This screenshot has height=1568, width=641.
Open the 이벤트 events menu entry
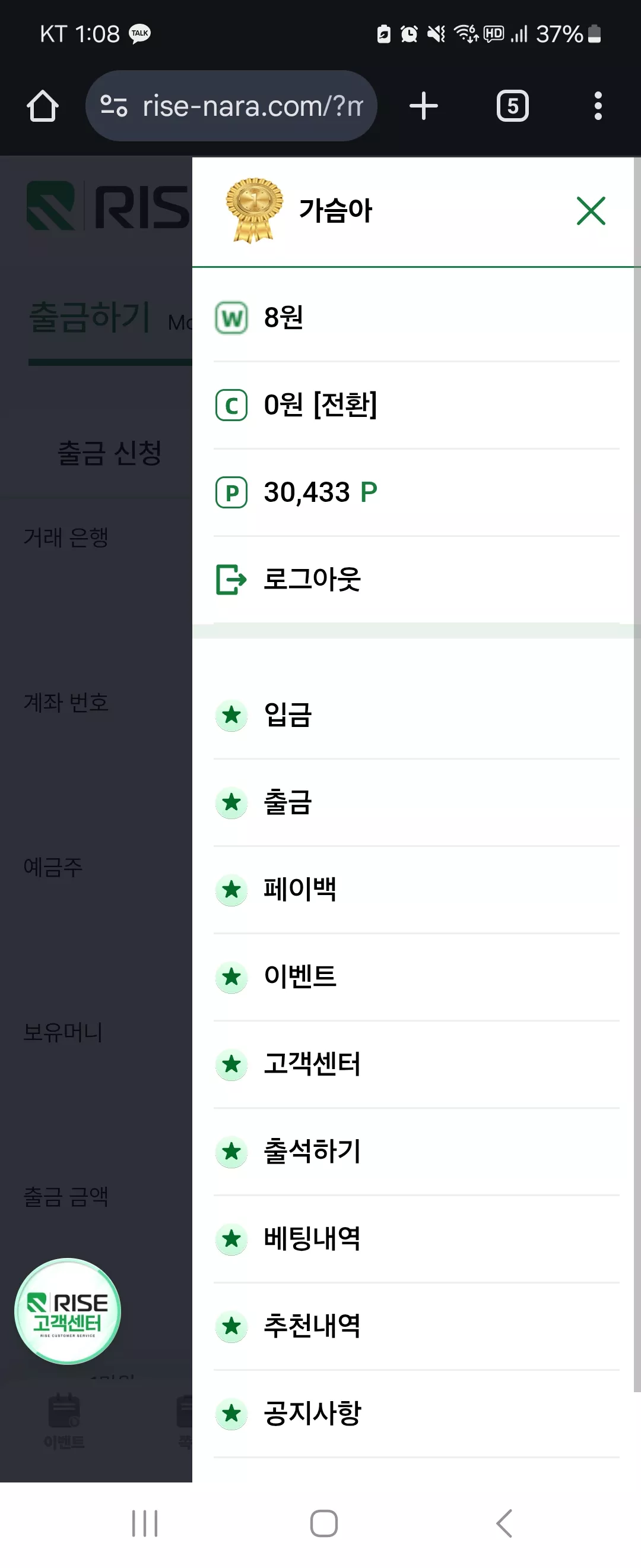coord(417,977)
